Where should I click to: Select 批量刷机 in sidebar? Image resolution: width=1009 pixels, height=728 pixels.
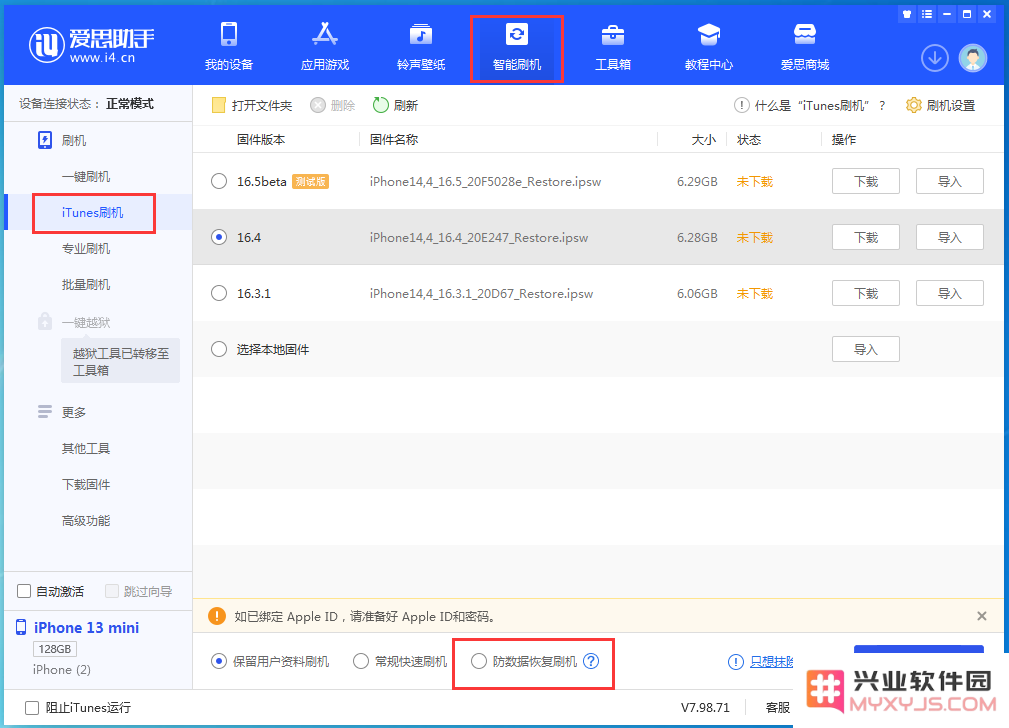pos(86,285)
